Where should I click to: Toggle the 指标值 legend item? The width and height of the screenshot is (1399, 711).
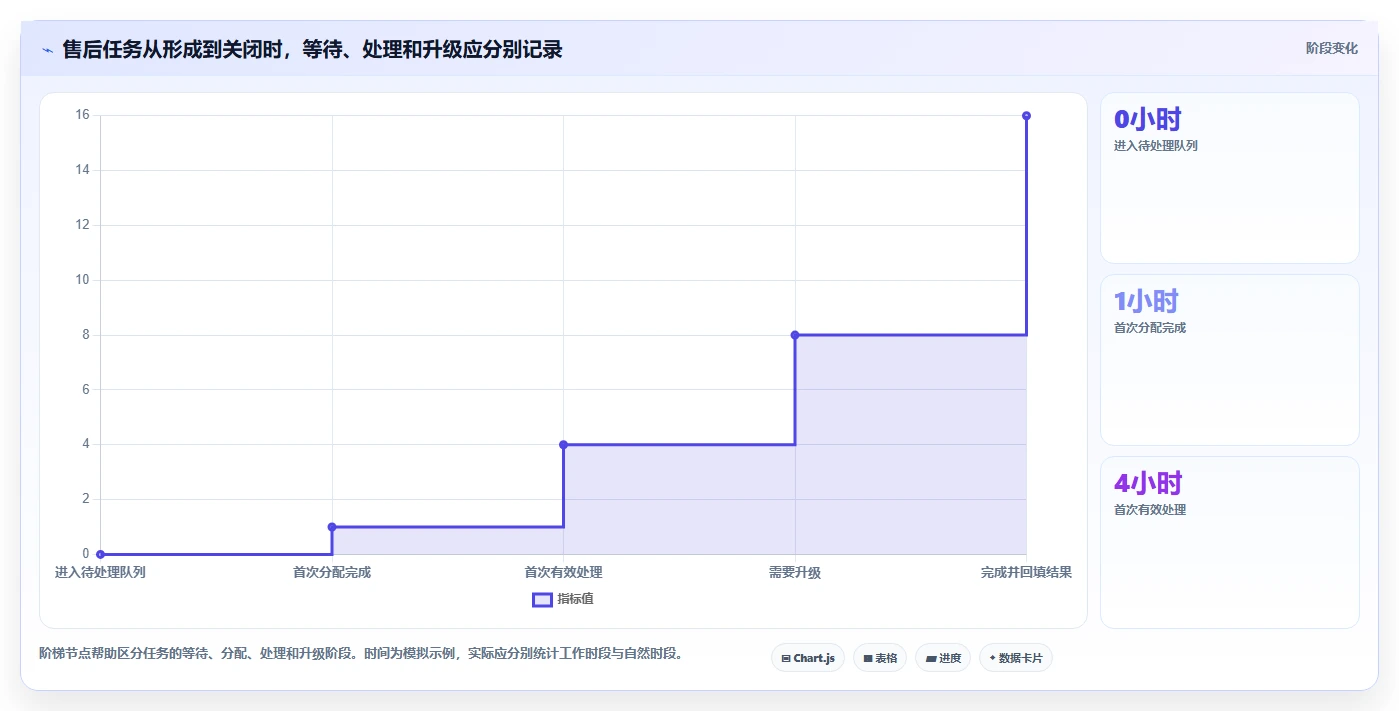(563, 599)
